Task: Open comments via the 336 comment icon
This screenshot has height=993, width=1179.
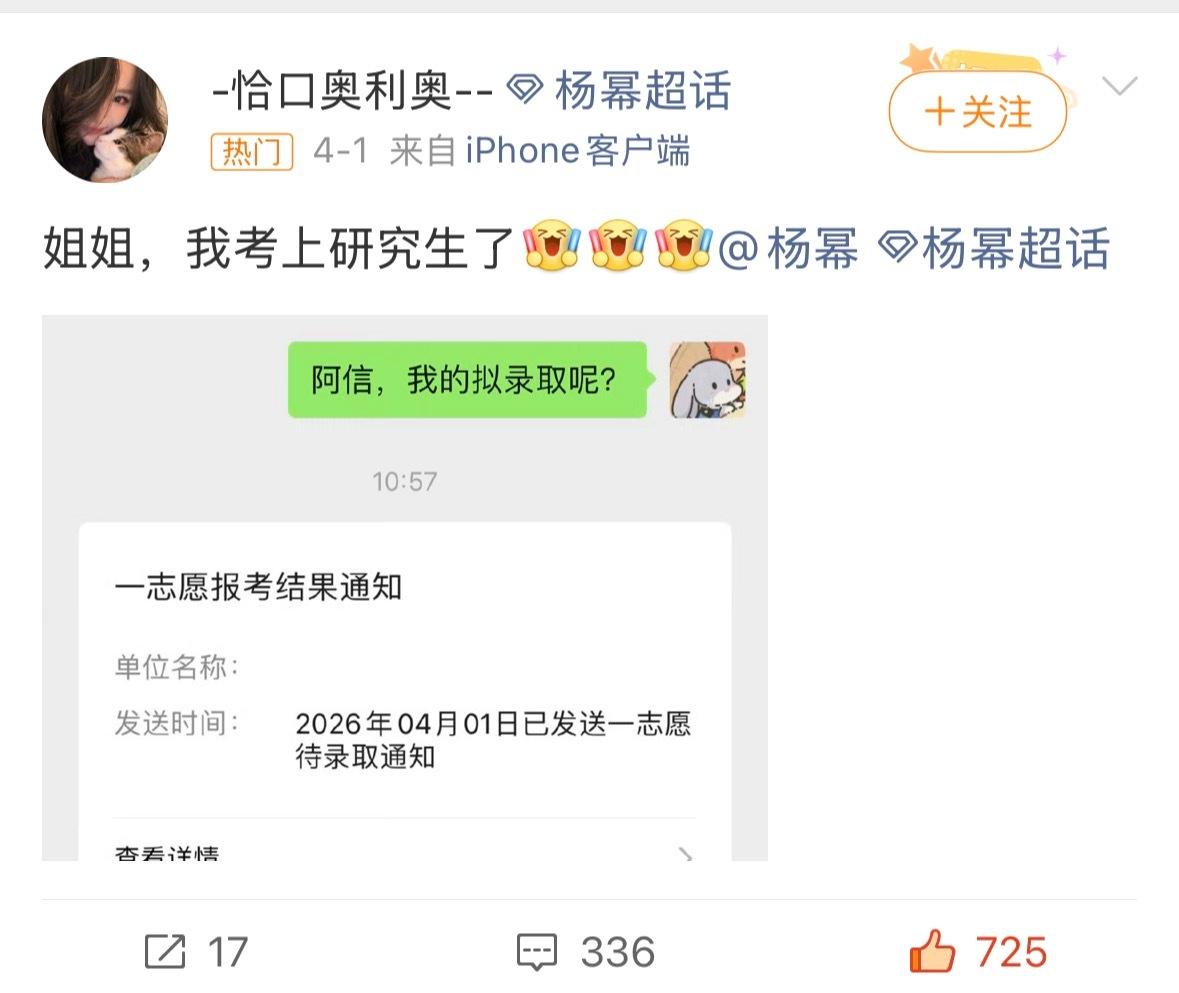Action: [x=537, y=952]
